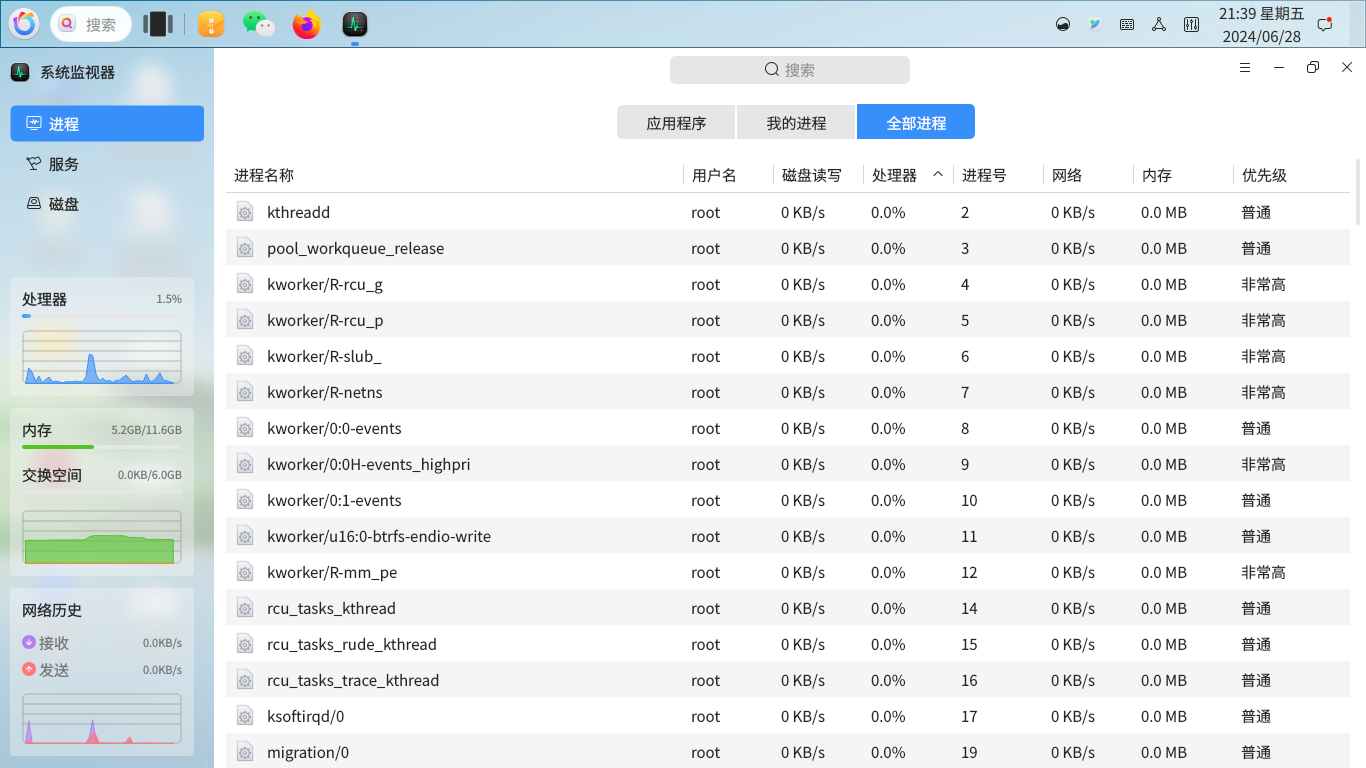Open the 磁盘 panel from the sidebar
This screenshot has height=768, width=1366.
coord(62,203)
